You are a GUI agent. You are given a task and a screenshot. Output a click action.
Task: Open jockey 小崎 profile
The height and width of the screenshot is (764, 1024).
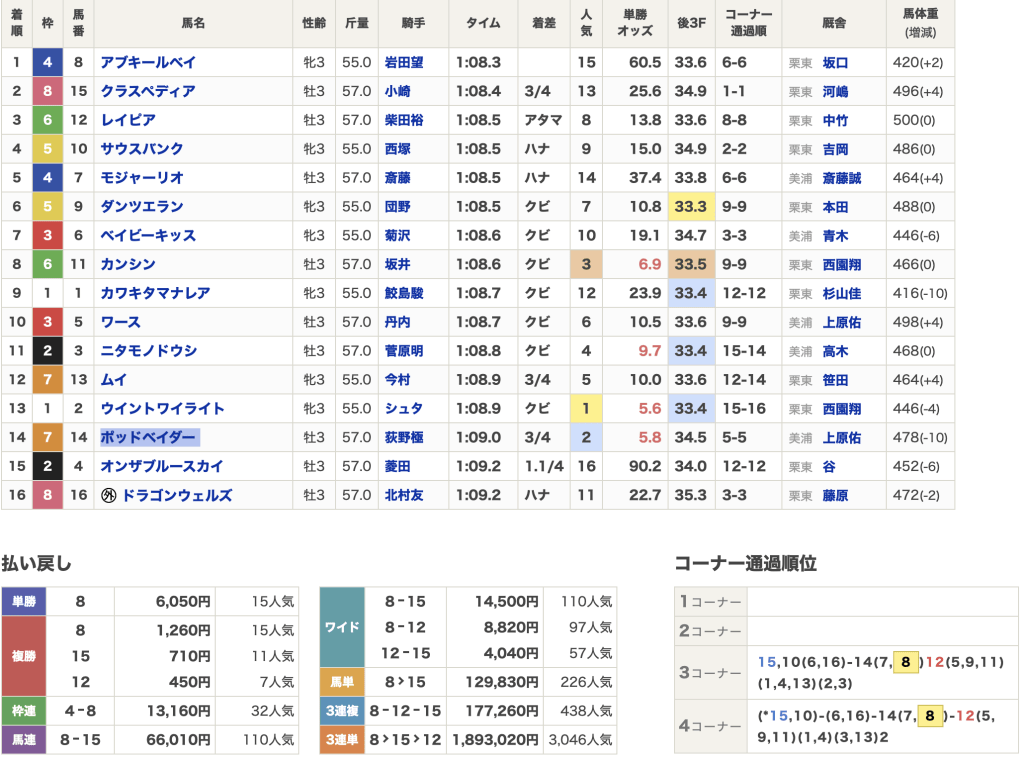coord(397,91)
